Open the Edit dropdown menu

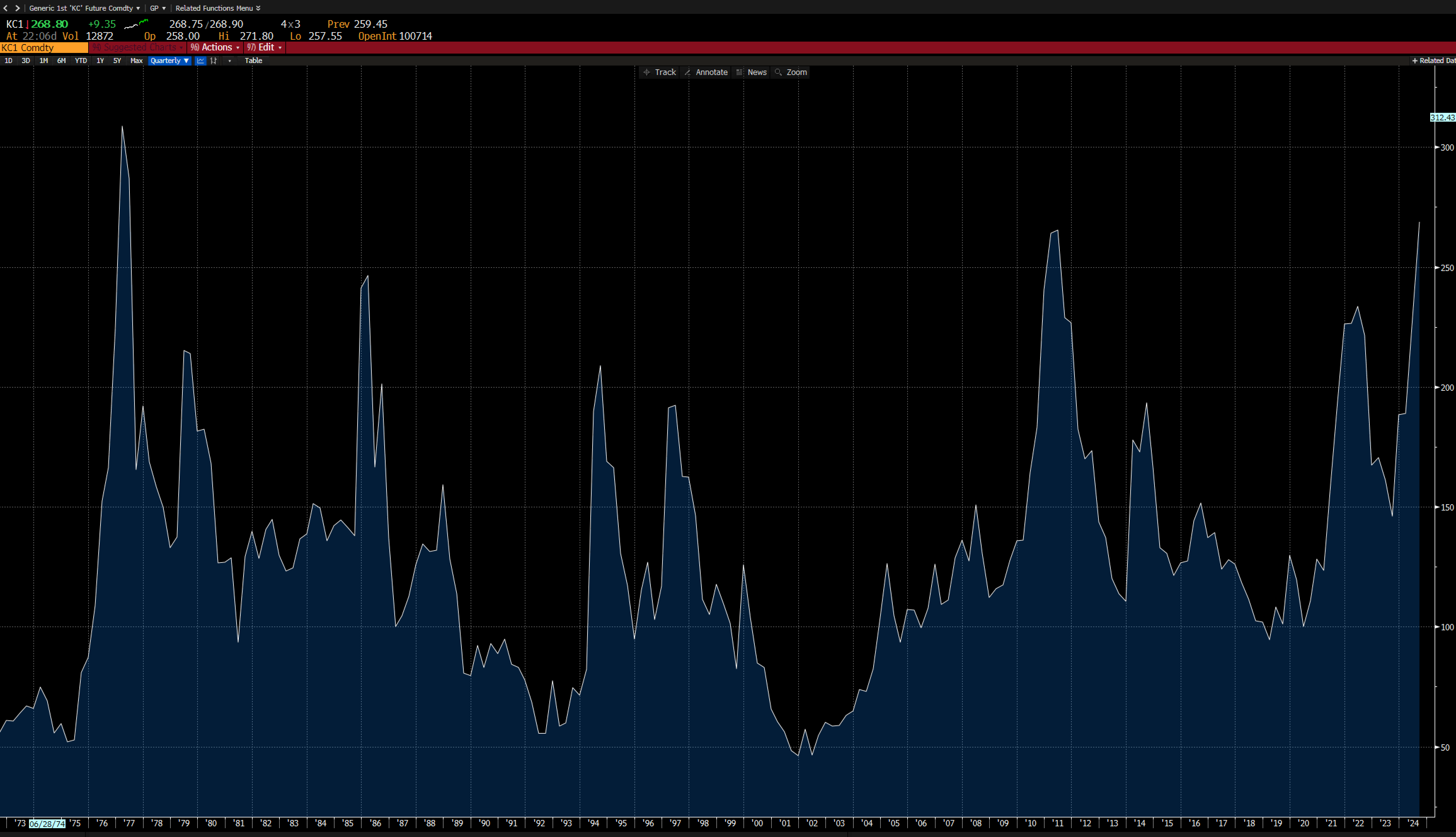[264, 47]
